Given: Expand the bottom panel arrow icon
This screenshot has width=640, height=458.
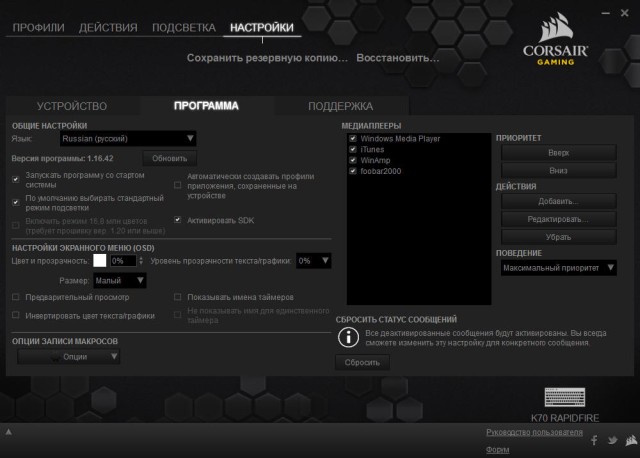Looking at the screenshot, I should pyautogui.click(x=9, y=432).
